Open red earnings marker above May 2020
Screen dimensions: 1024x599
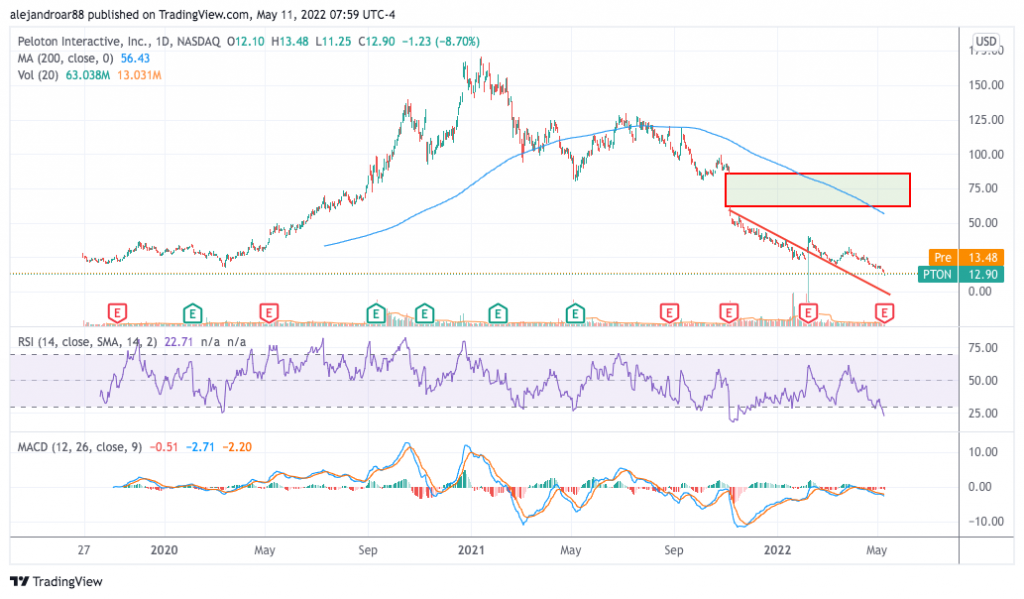coord(268,313)
